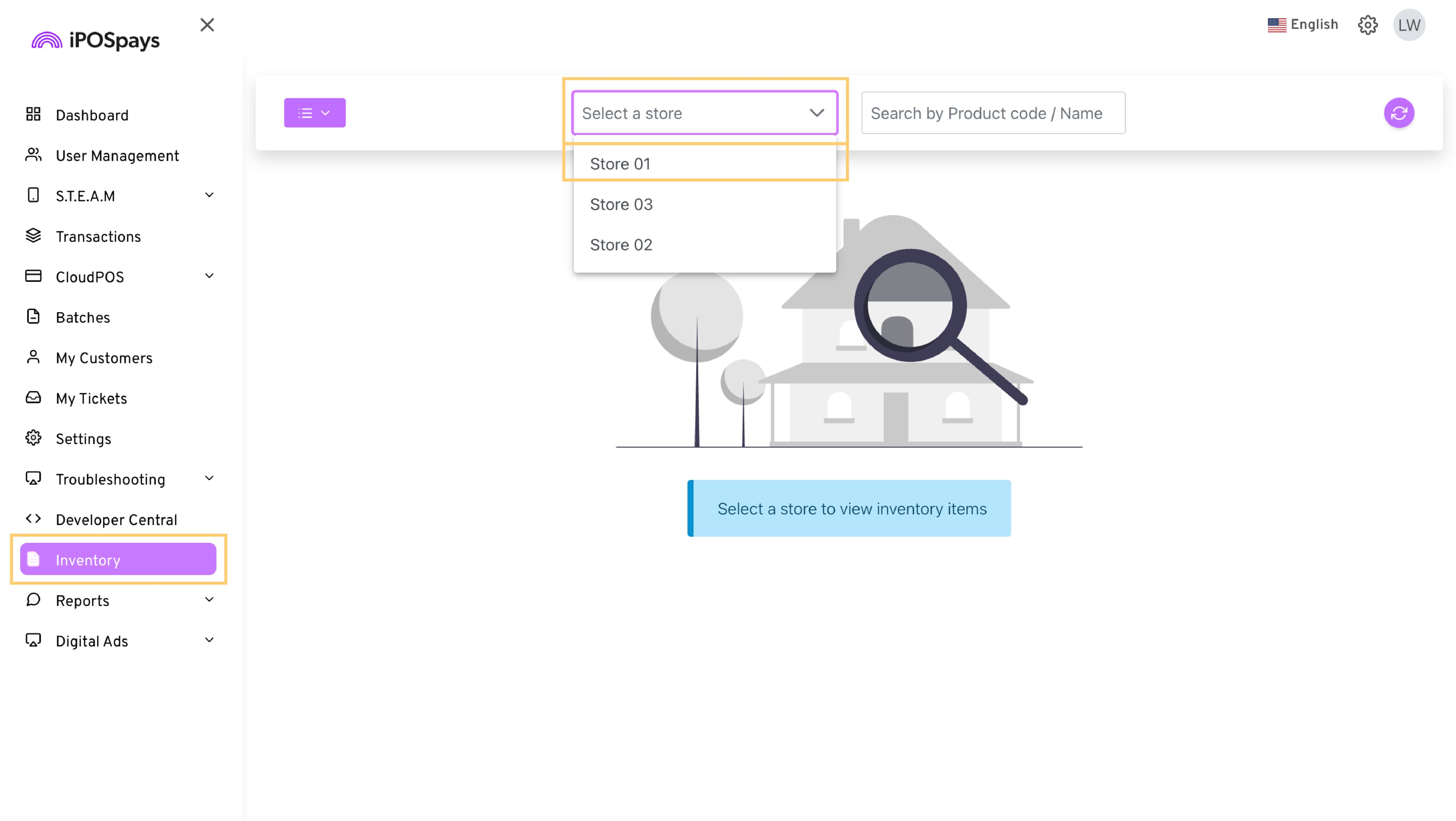
Task: Open the purple list view dropdown button
Action: point(314,113)
